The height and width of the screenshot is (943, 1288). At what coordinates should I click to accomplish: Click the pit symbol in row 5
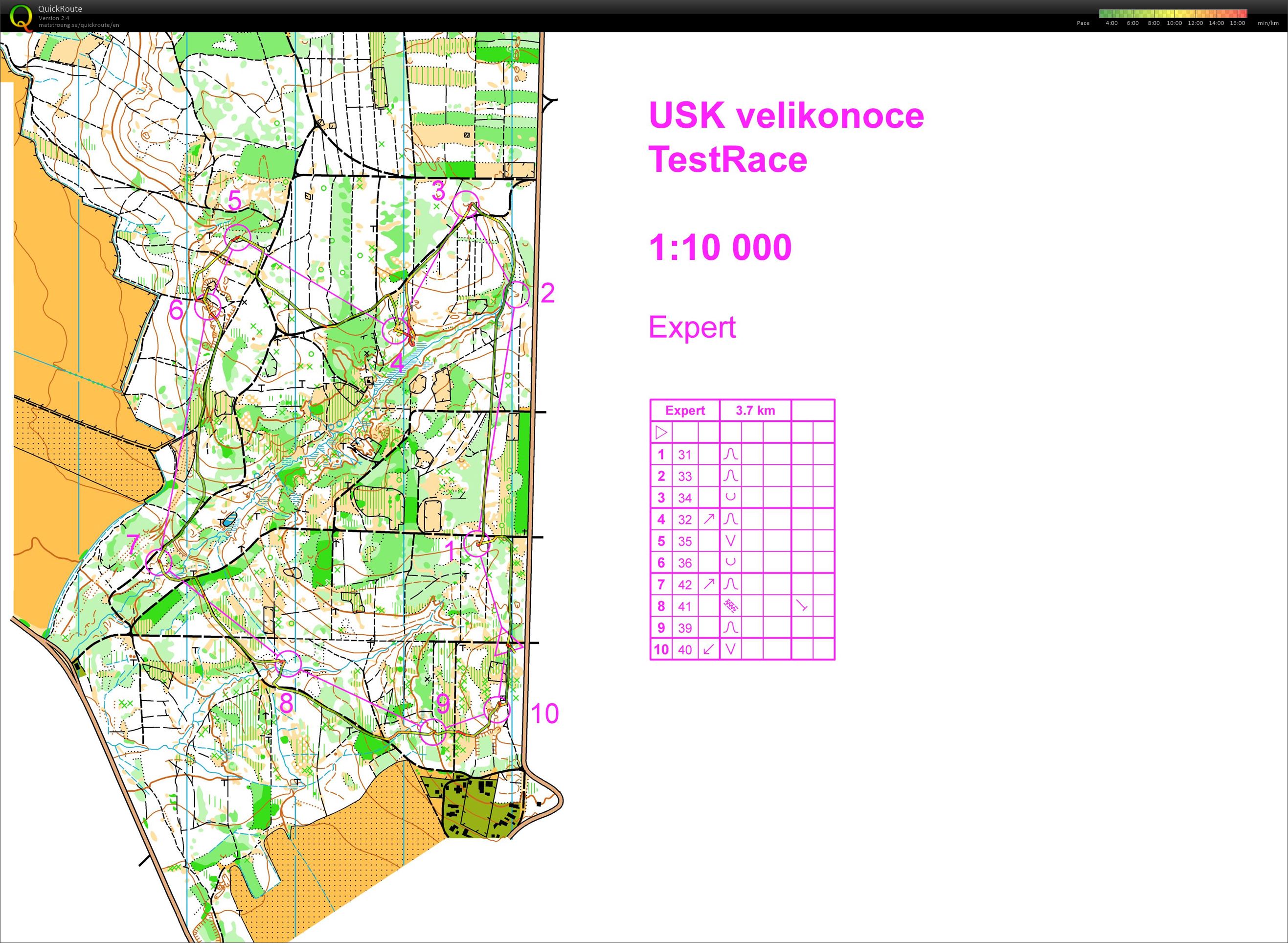(730, 541)
